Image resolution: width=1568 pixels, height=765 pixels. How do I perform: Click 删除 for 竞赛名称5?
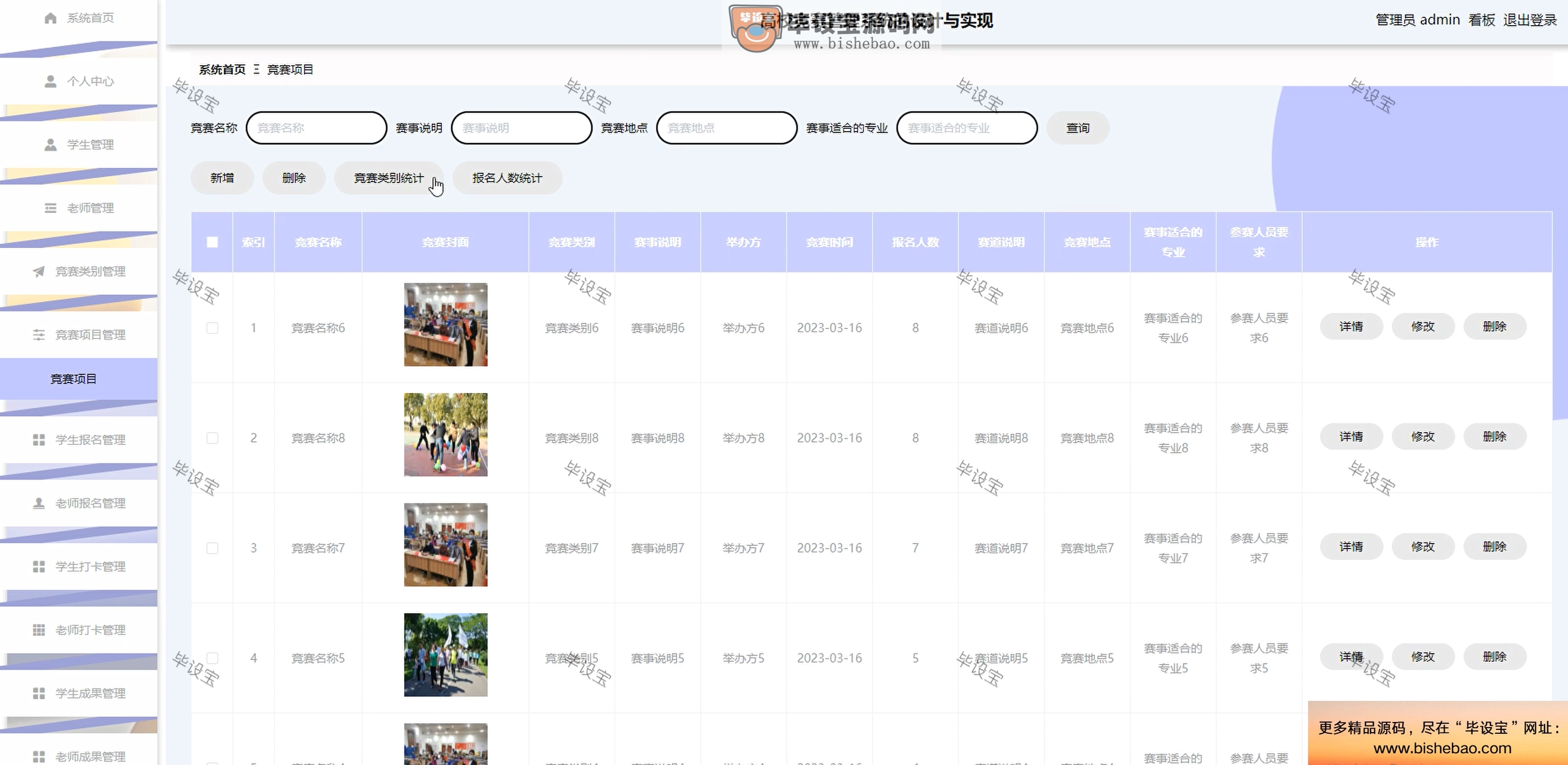(1495, 657)
